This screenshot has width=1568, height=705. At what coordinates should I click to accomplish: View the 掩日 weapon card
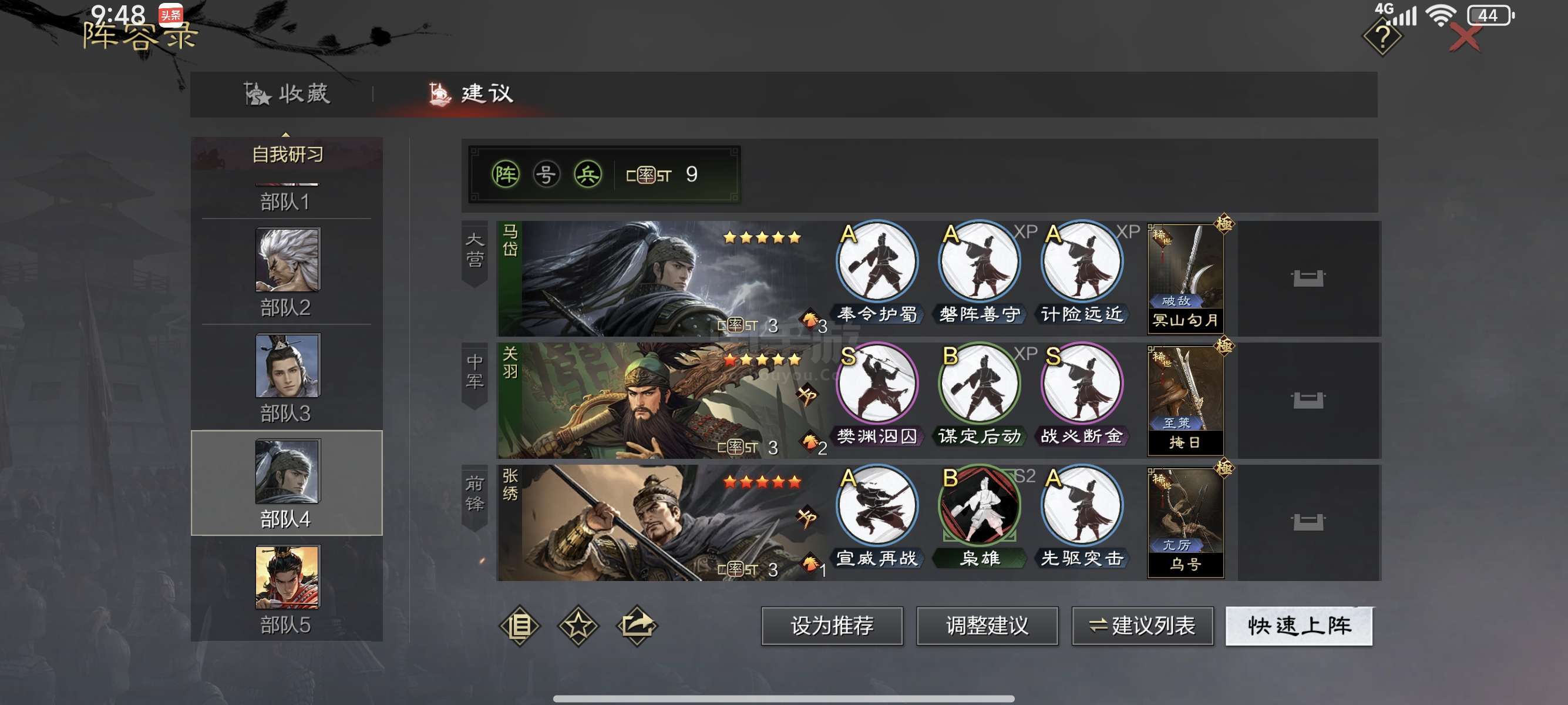tap(1186, 401)
